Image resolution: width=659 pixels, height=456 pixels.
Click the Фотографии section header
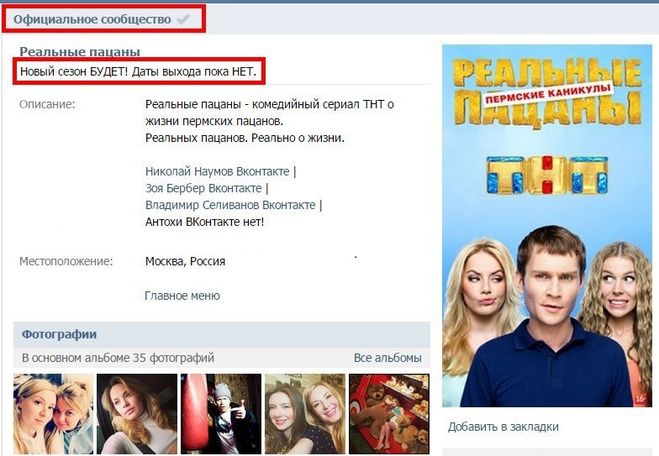(x=59, y=335)
